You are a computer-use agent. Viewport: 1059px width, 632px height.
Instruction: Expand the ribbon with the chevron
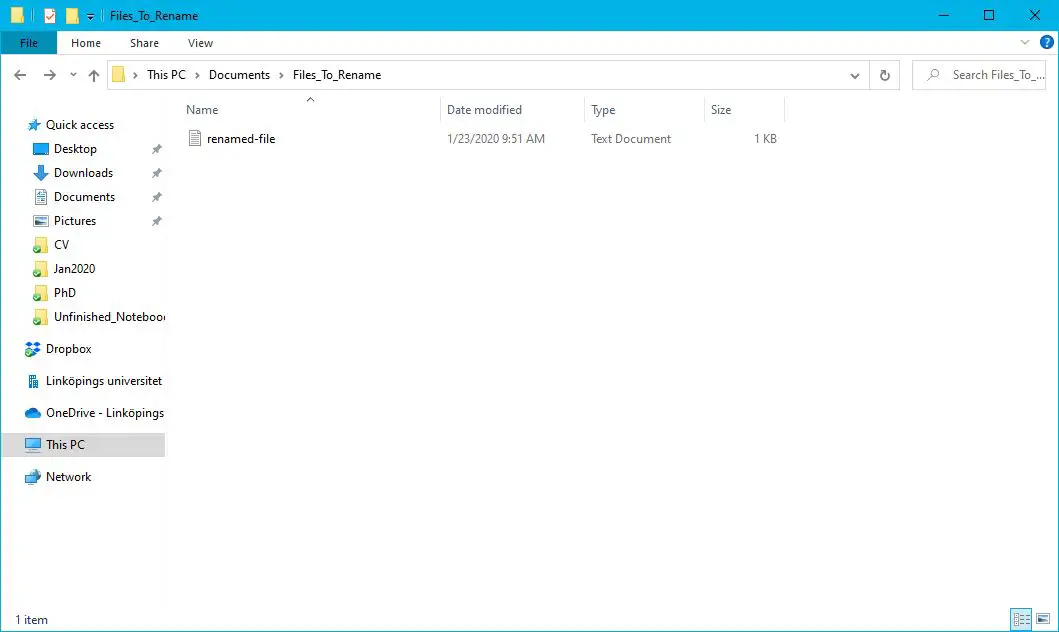click(x=1025, y=43)
